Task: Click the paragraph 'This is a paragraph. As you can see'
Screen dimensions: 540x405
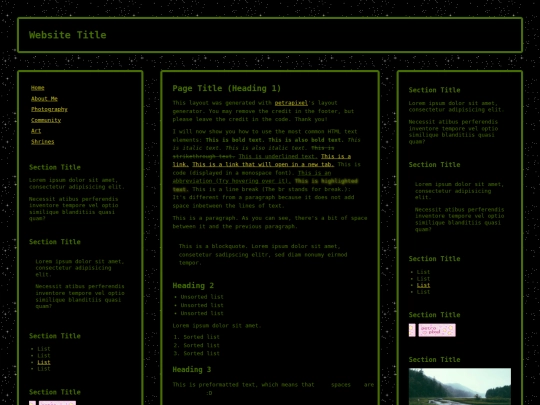Action: coord(270,222)
